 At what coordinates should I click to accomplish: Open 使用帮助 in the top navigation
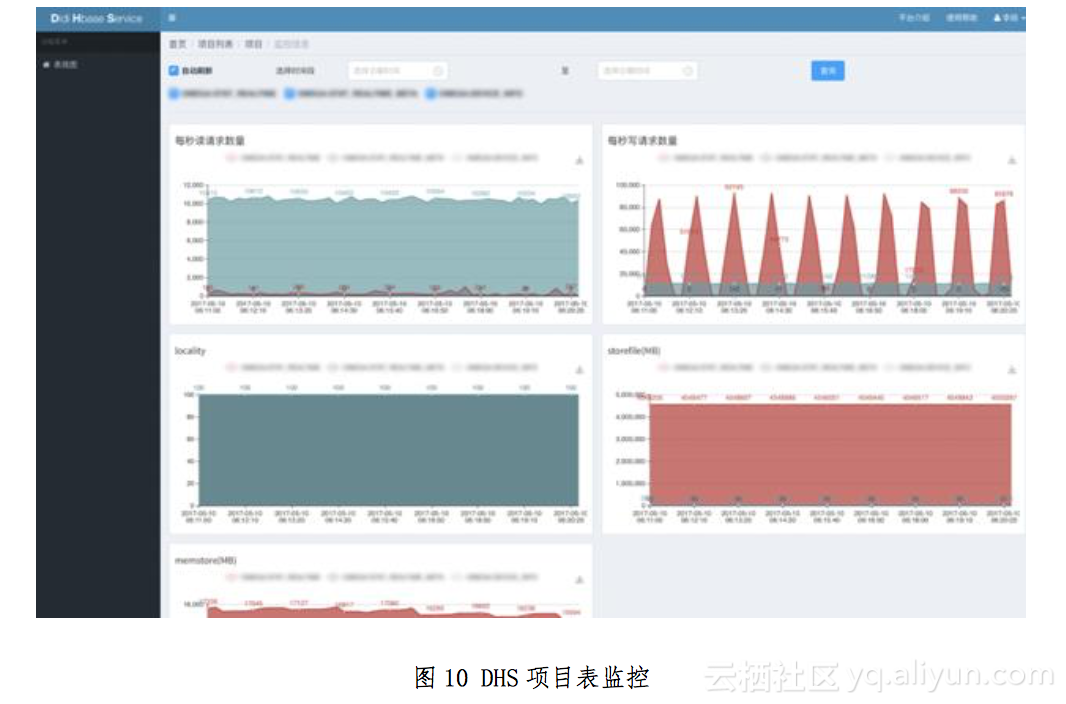[x=961, y=18]
